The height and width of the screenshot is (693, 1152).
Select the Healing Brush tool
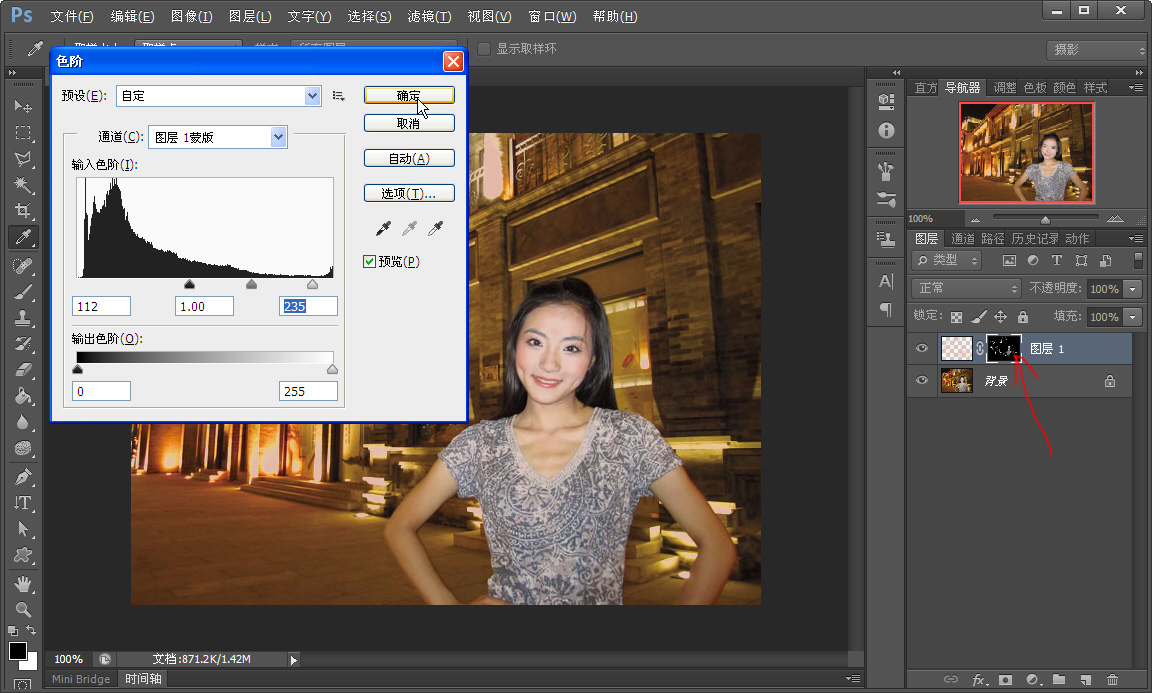tap(23, 265)
